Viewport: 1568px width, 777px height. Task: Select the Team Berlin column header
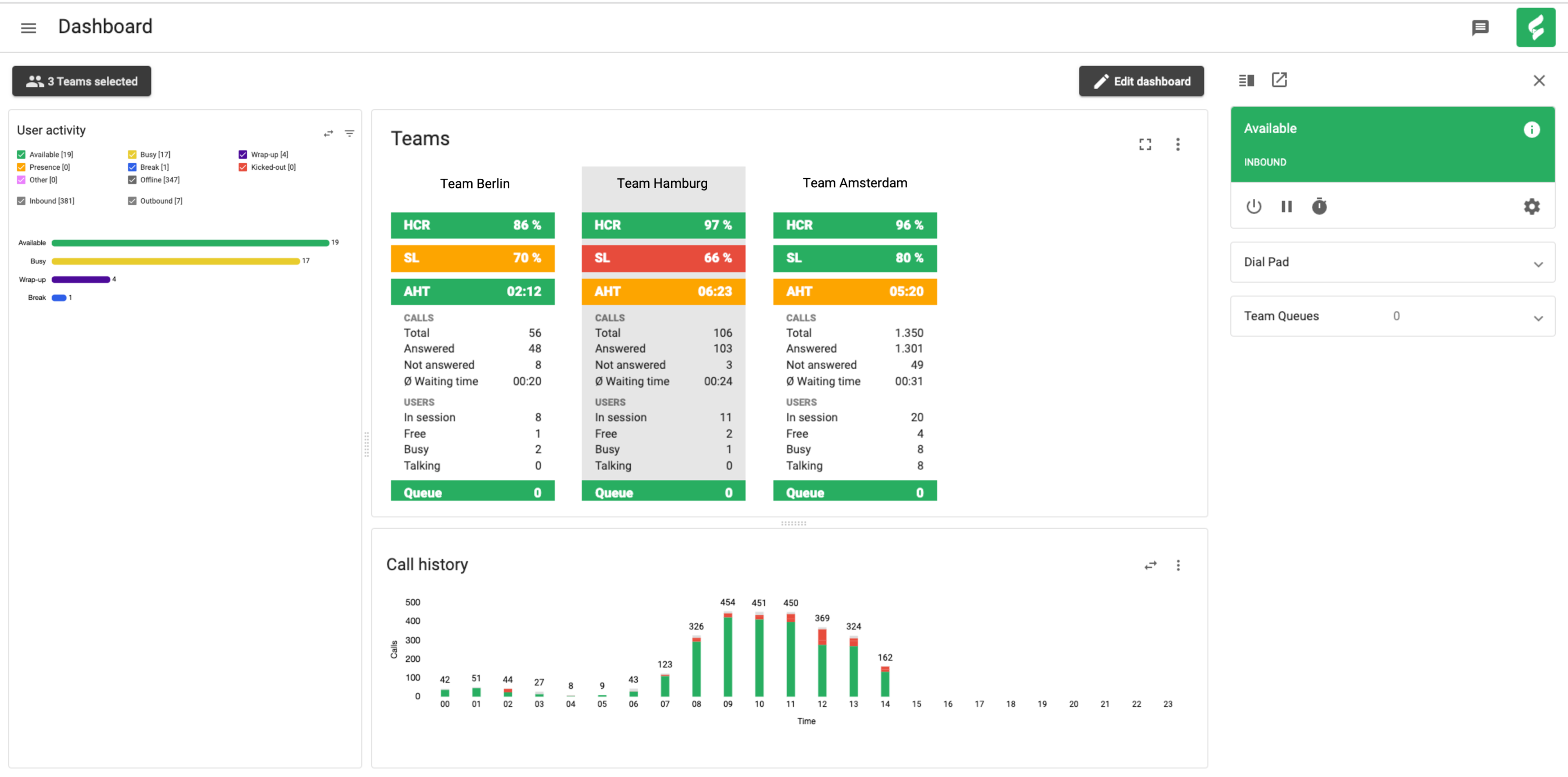475,184
